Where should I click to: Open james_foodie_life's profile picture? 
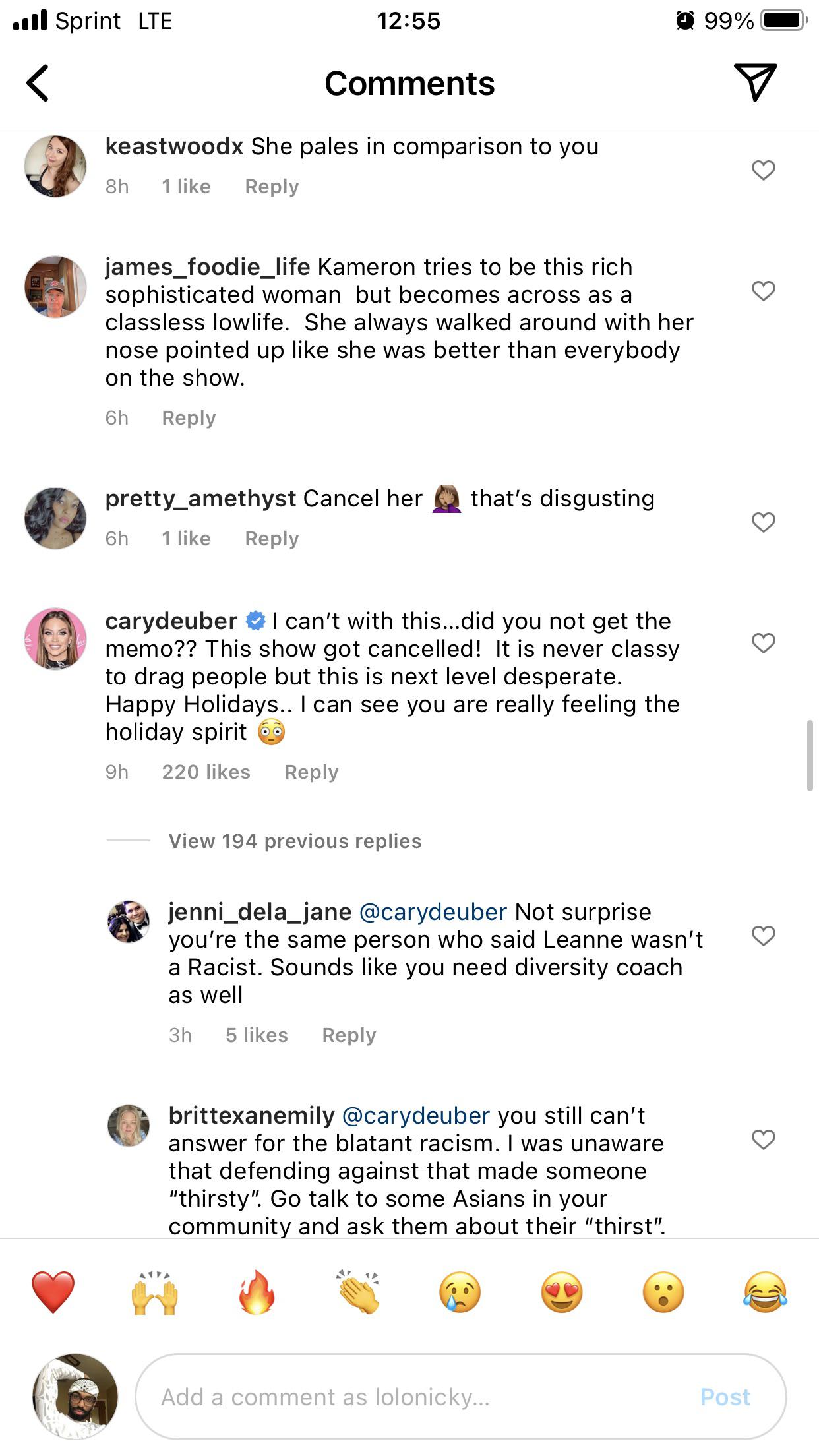(x=55, y=287)
